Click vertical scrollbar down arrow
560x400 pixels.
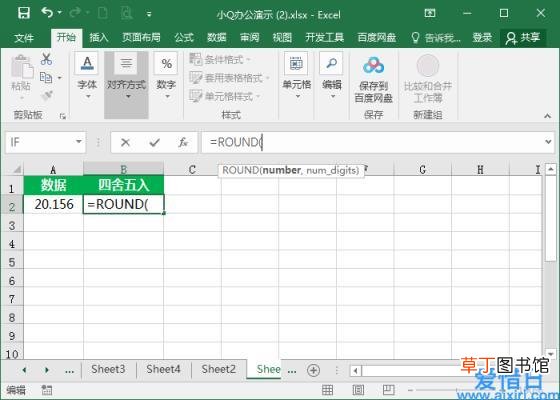(551, 354)
